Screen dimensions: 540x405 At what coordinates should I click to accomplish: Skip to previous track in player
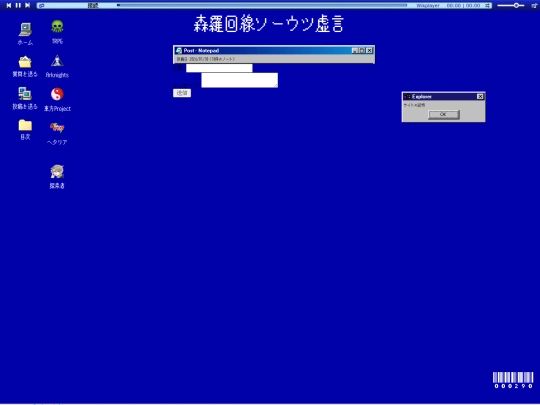[x=9, y=5]
